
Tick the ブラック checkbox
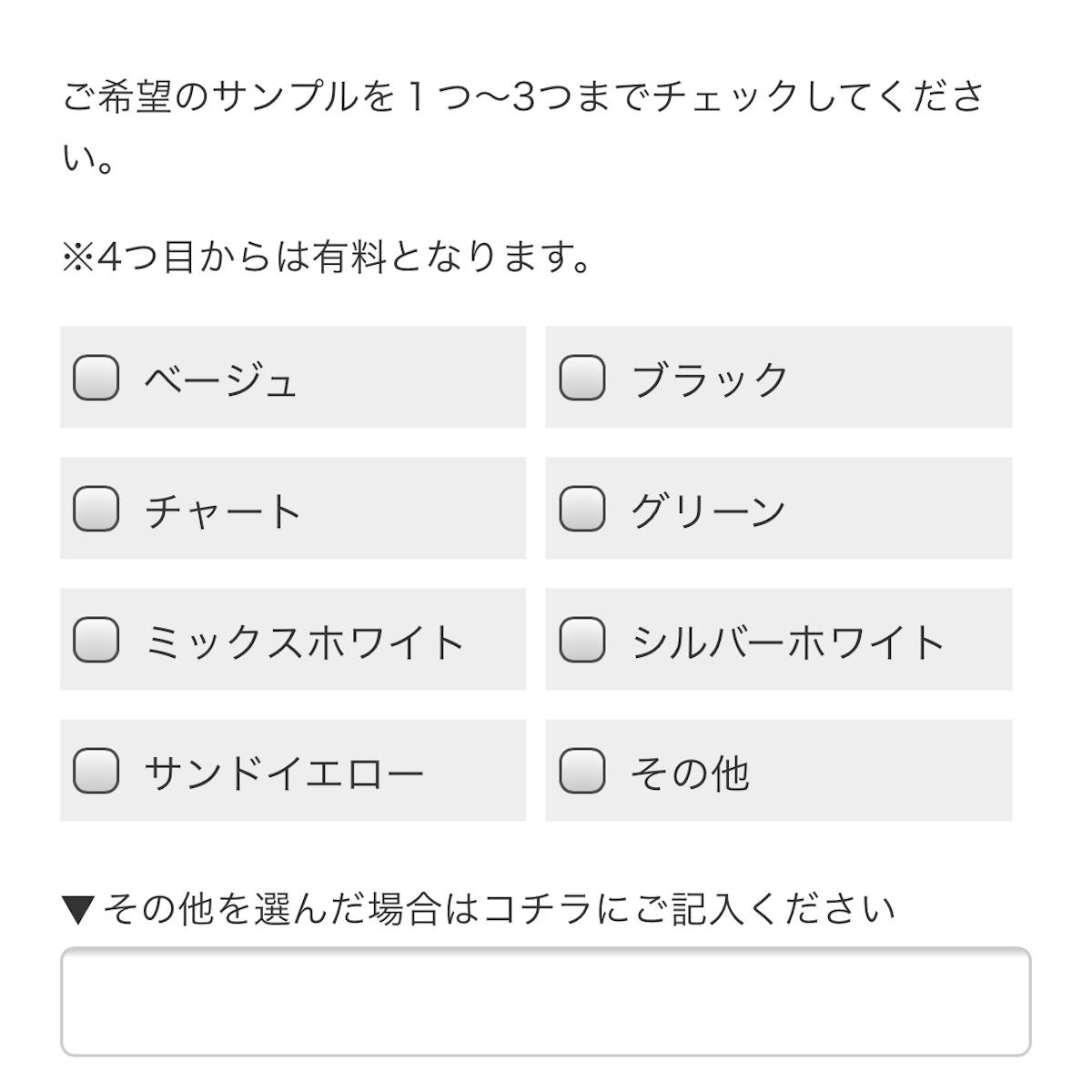click(582, 378)
